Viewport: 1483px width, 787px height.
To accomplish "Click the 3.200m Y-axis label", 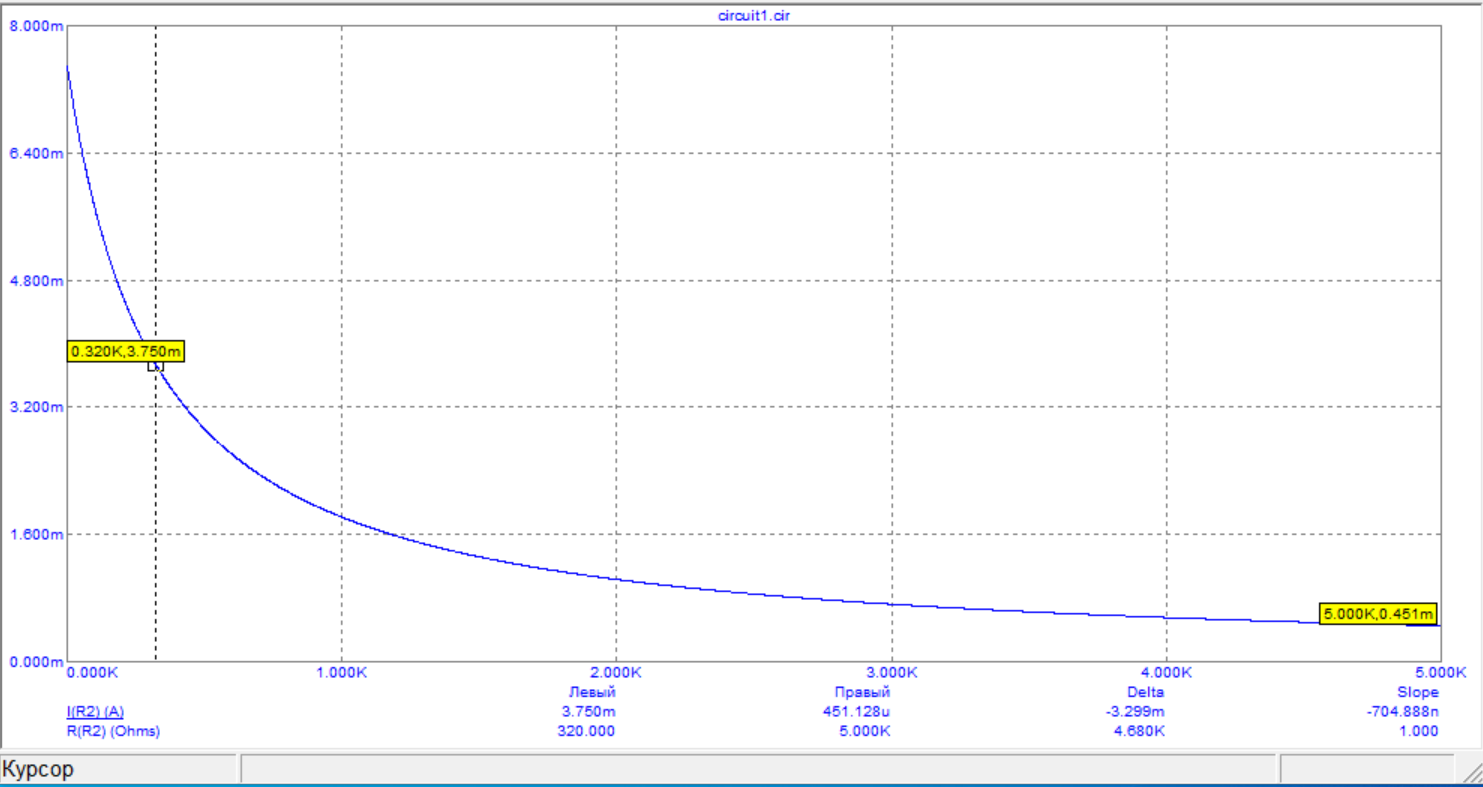I will point(37,408).
